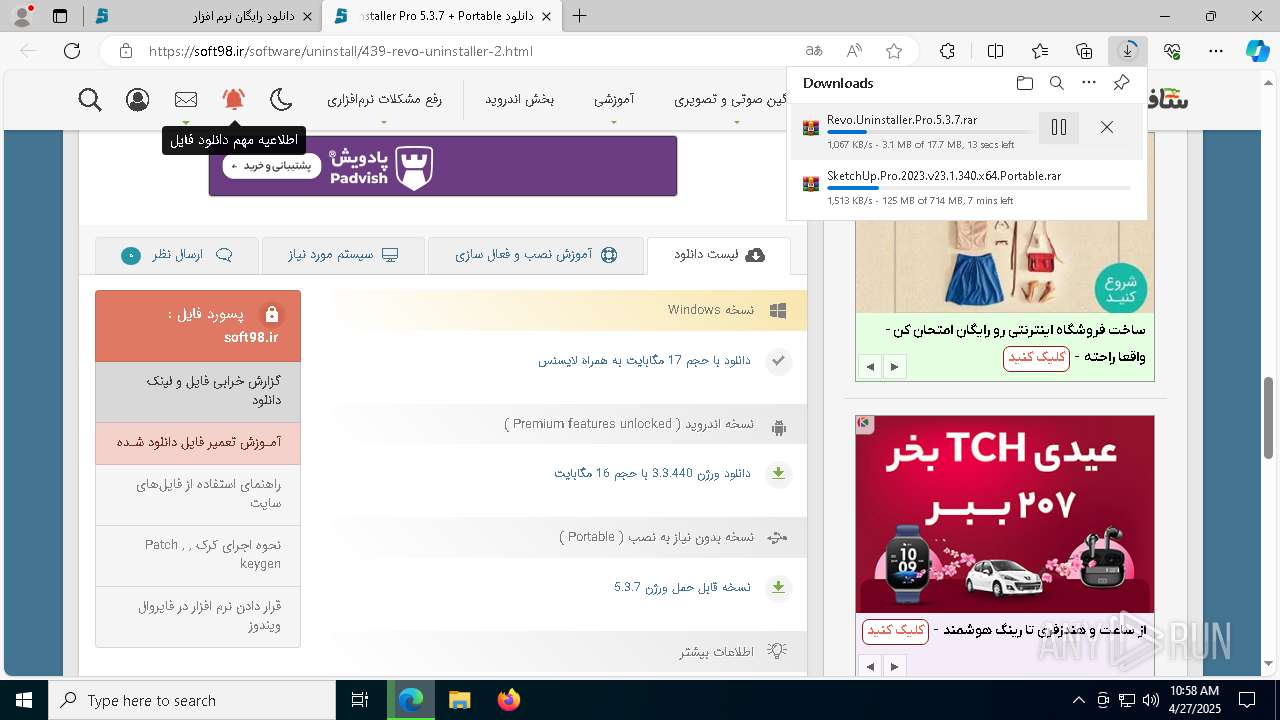The height and width of the screenshot is (720, 1280).
Task: Switch to ارسال نظر tab
Action: click(x=177, y=255)
